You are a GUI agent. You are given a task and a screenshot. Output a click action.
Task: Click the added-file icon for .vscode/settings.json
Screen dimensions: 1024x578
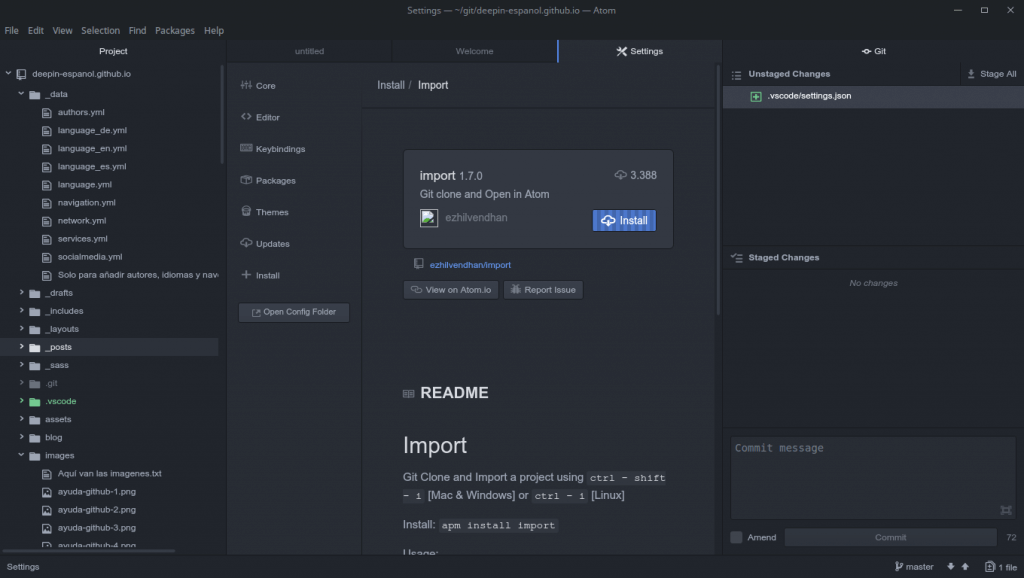pyautogui.click(x=756, y=96)
